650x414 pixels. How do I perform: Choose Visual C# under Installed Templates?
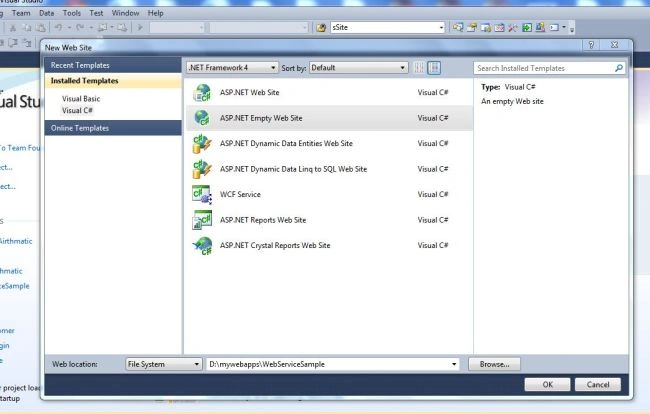tap(77, 111)
